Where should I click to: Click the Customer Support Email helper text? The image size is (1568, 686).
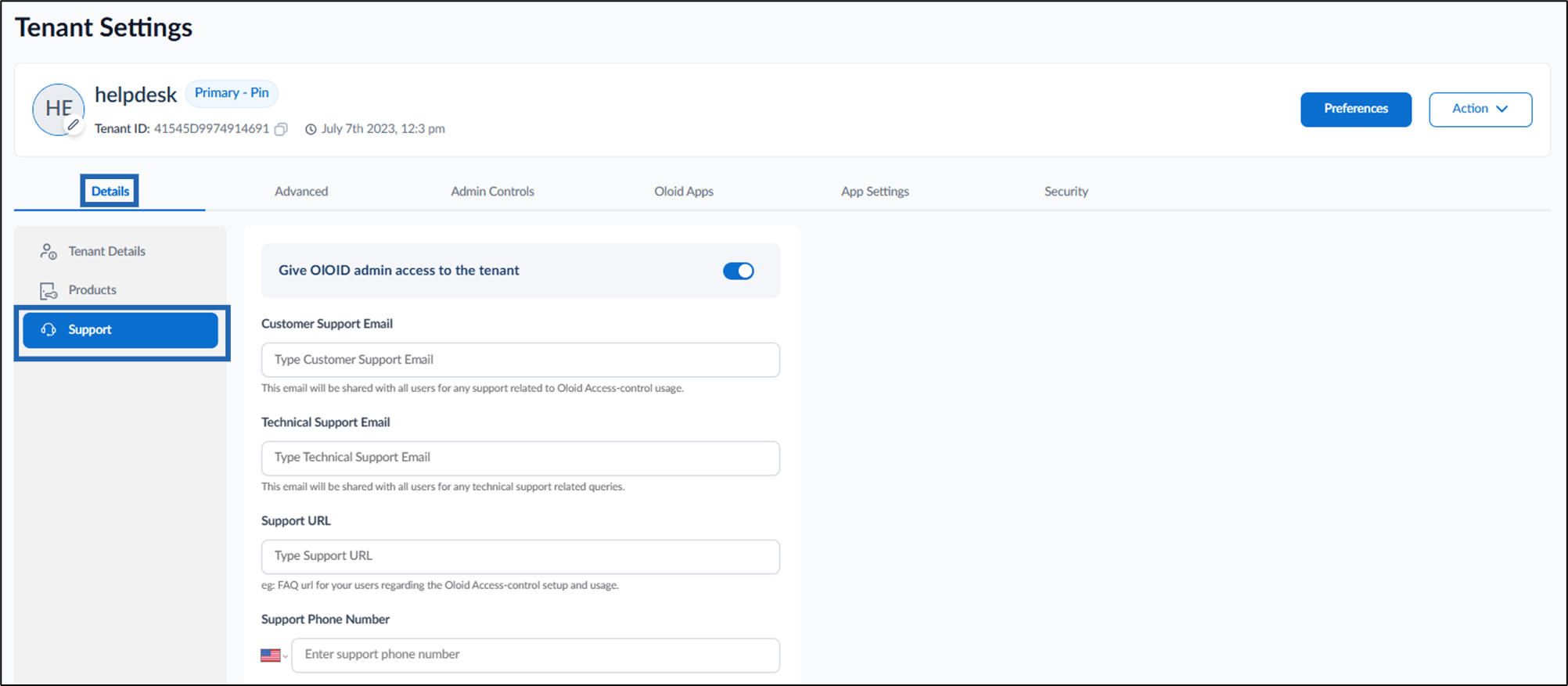pyautogui.click(x=473, y=389)
